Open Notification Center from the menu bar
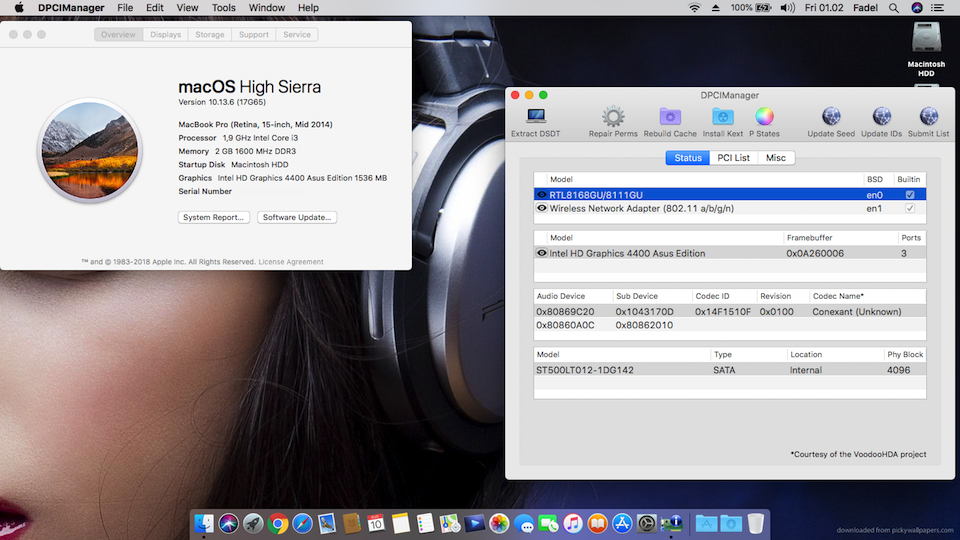Screen dimensions: 960x540 click(937, 8)
